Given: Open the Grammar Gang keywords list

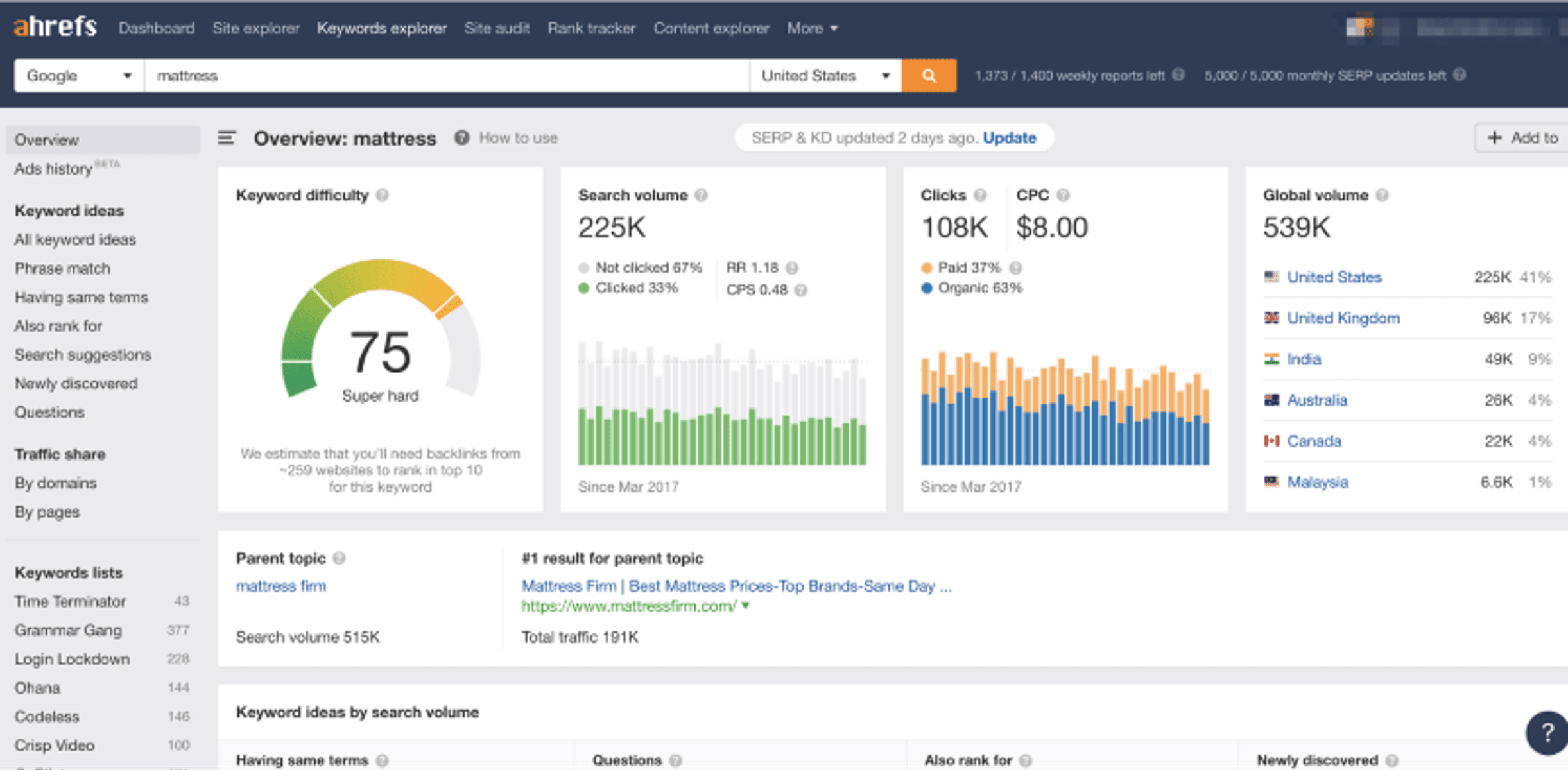Looking at the screenshot, I should (68, 630).
